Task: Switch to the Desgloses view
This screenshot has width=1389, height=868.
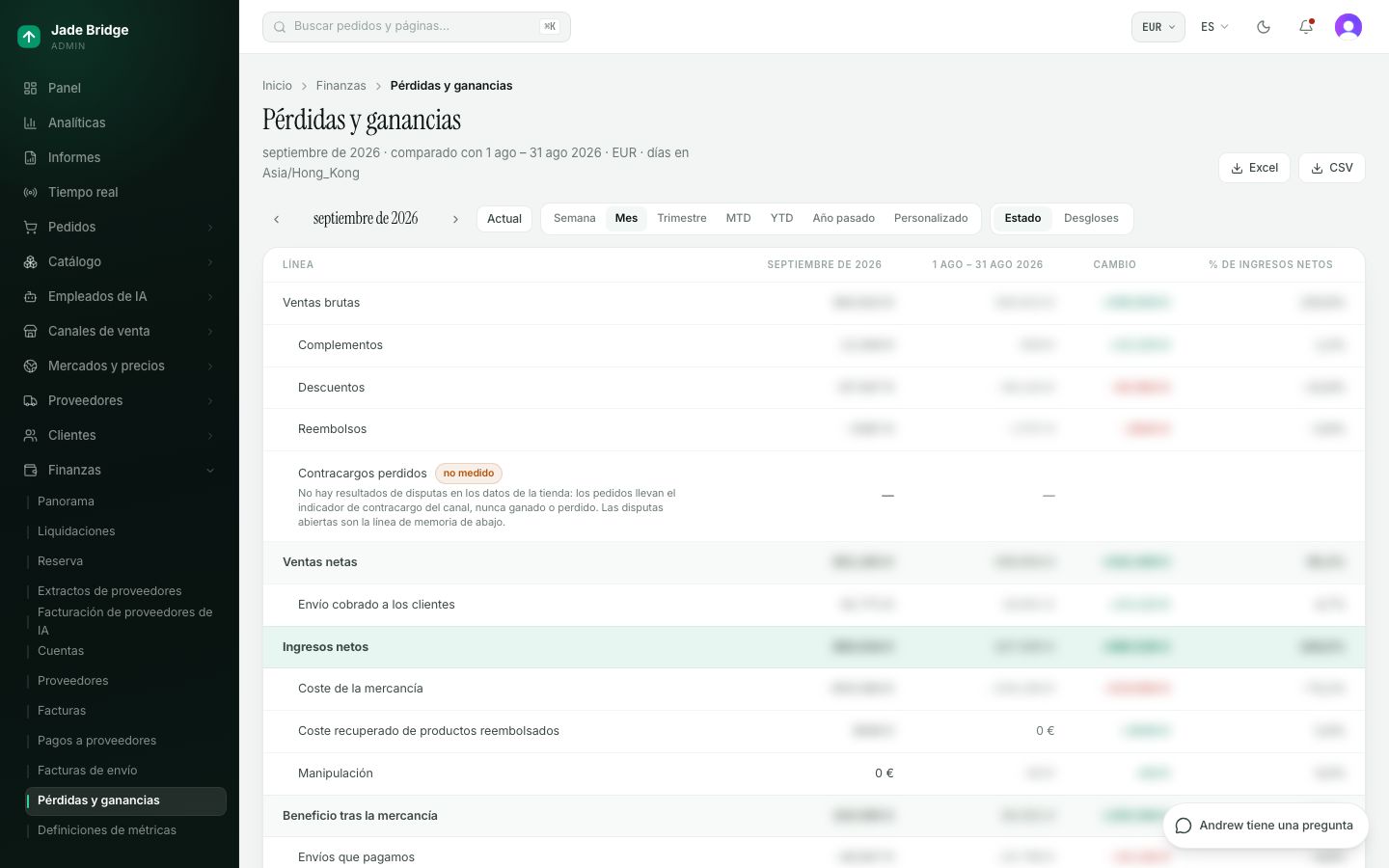Action: [1091, 218]
